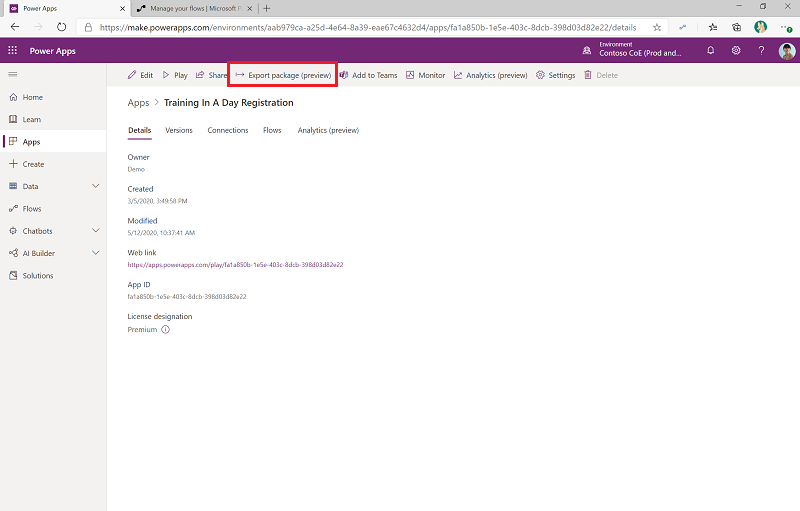Switch to the Connections tab

(x=228, y=130)
